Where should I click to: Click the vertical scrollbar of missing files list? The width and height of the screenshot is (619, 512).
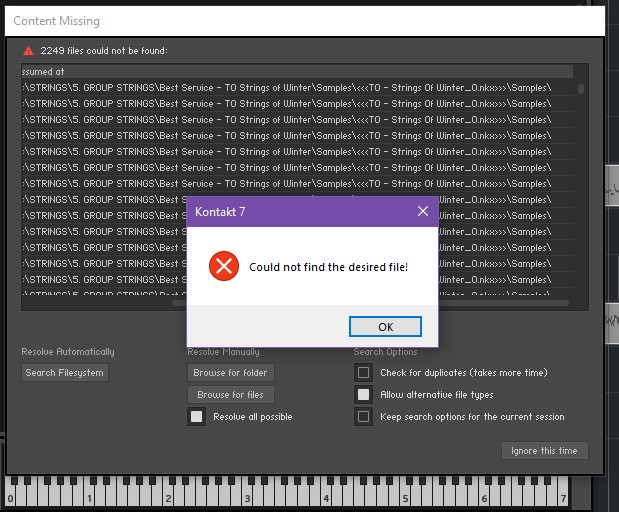click(581, 88)
